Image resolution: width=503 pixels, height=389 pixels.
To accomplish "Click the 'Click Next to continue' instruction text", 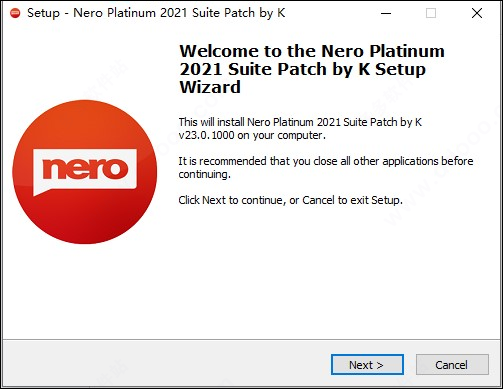I will pyautogui.click(x=290, y=200).
